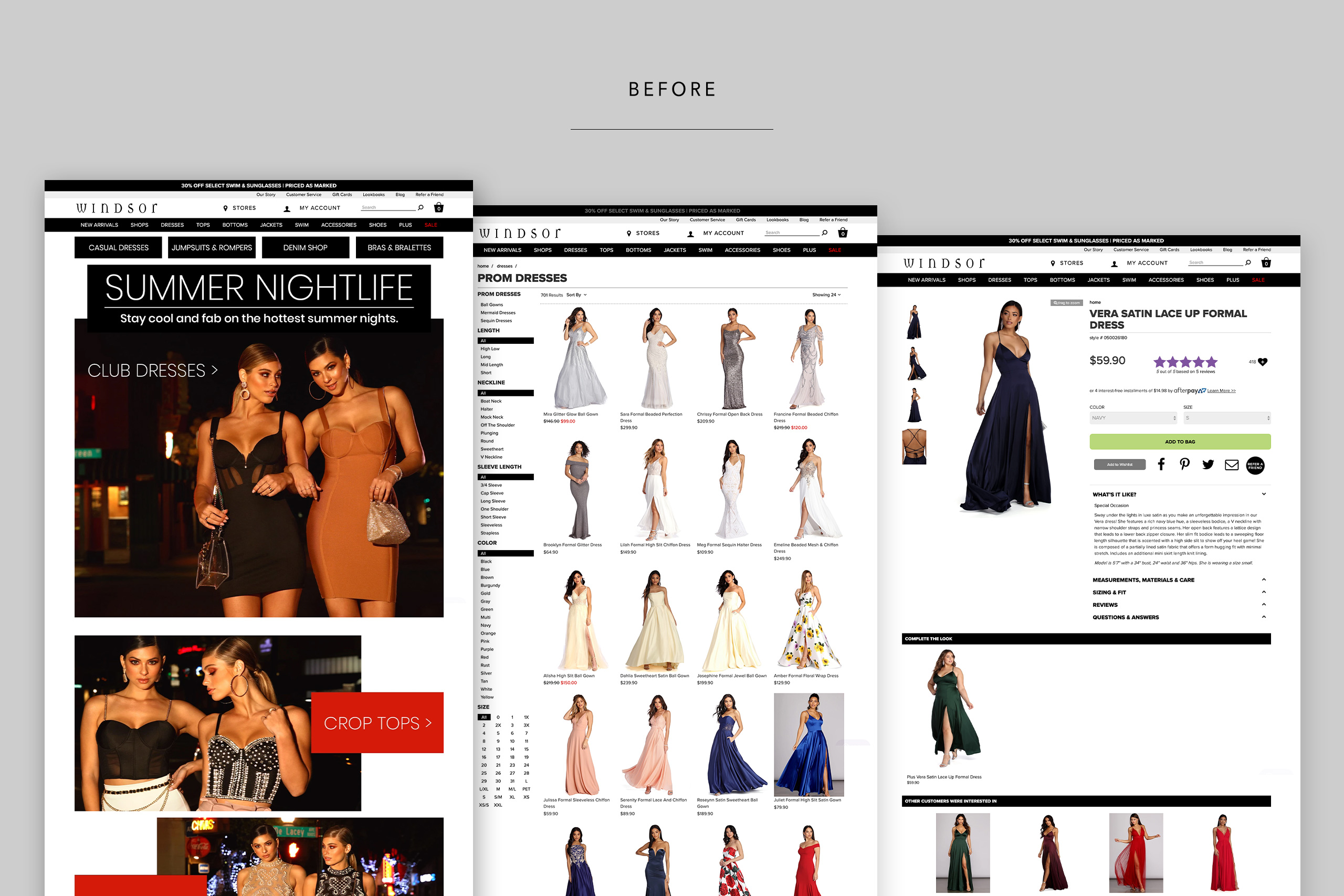Screen dimensions: 1344x896
Task: Click the account person icon on the product page
Action: pyautogui.click(x=1114, y=264)
